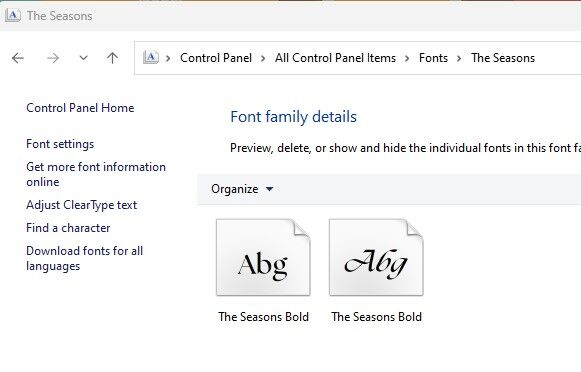Click the Back navigation arrow
The height and width of the screenshot is (372, 581).
pyautogui.click(x=18, y=58)
